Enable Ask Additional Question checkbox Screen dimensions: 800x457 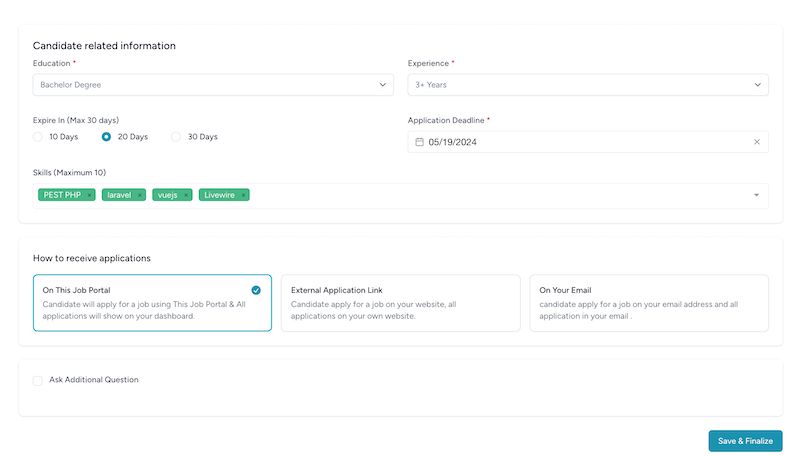tap(38, 380)
